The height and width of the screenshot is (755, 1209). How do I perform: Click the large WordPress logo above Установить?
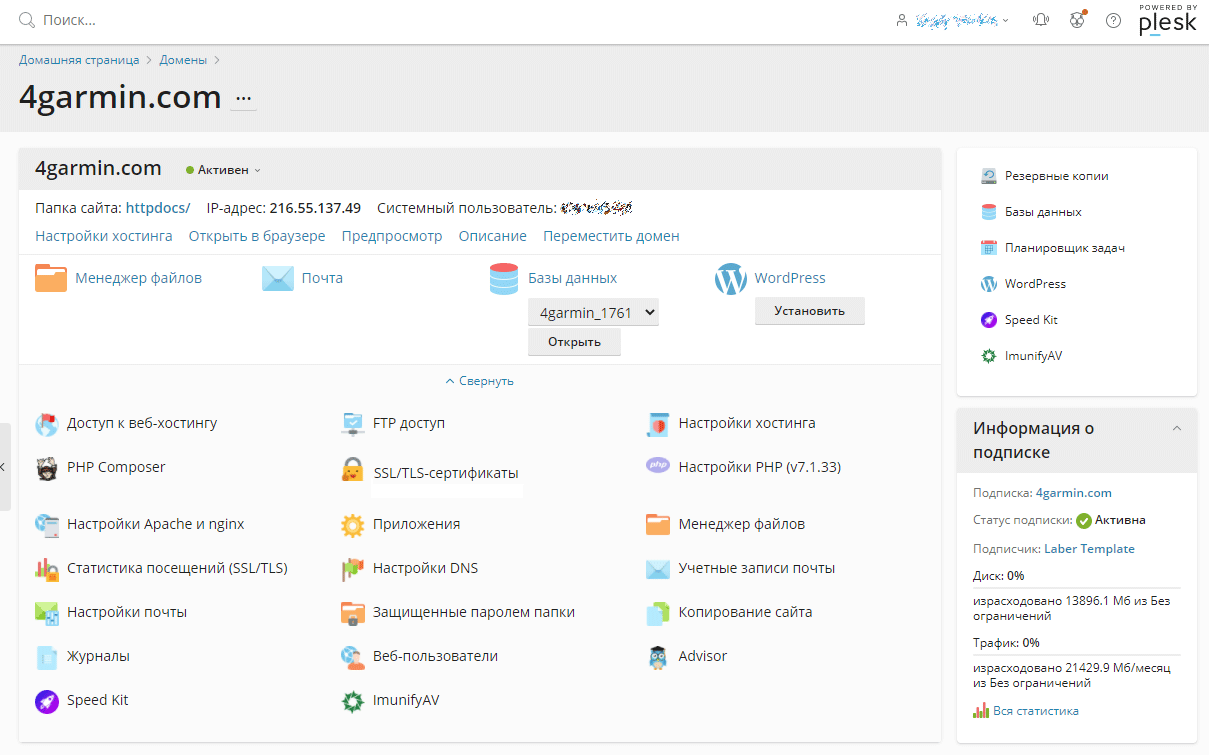click(731, 279)
